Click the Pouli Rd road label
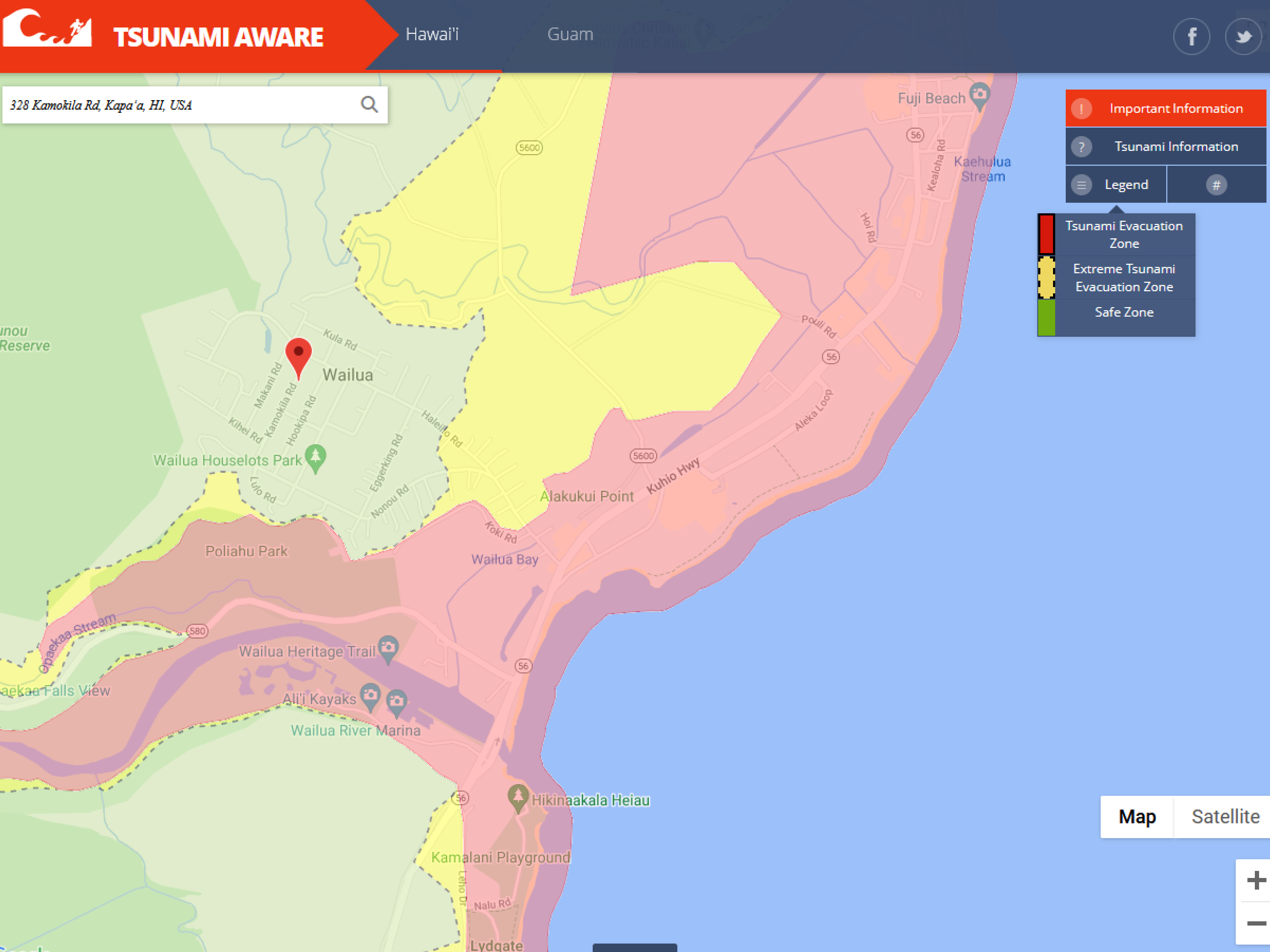Image resolution: width=1270 pixels, height=952 pixels. pyautogui.click(x=819, y=327)
